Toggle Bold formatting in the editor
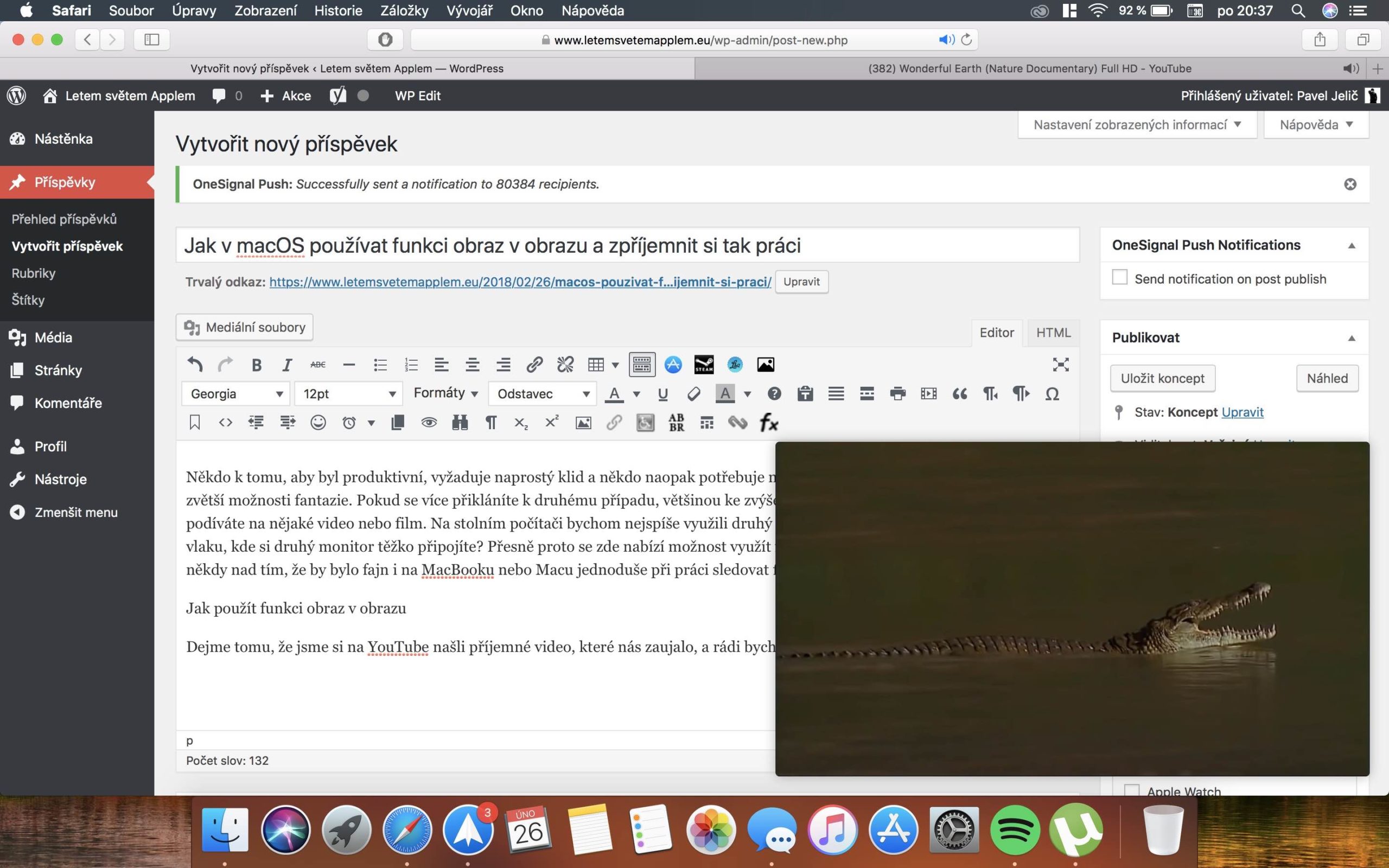This screenshot has height=868, width=1389. tap(257, 365)
